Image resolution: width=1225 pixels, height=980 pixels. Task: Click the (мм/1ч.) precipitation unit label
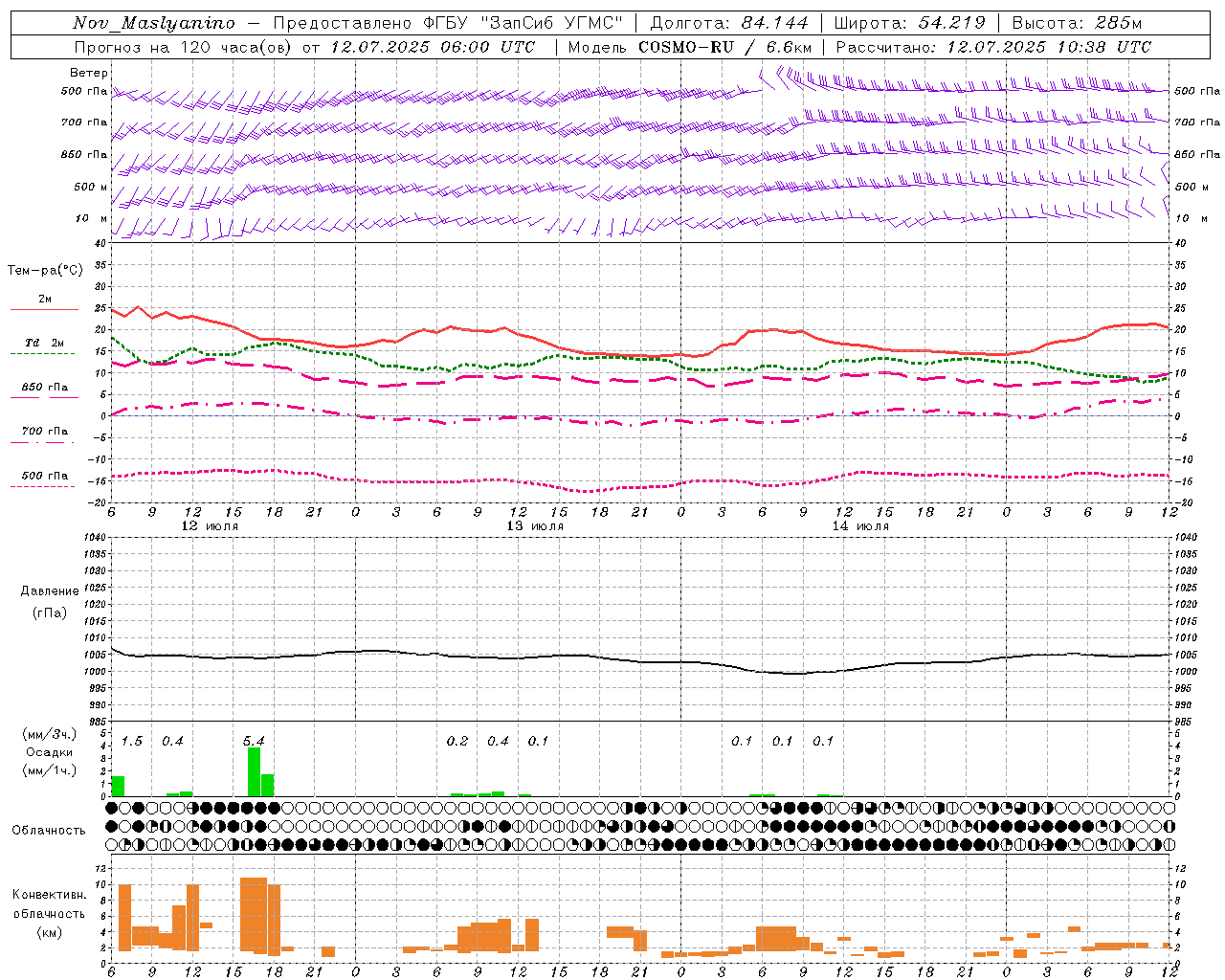(50, 769)
